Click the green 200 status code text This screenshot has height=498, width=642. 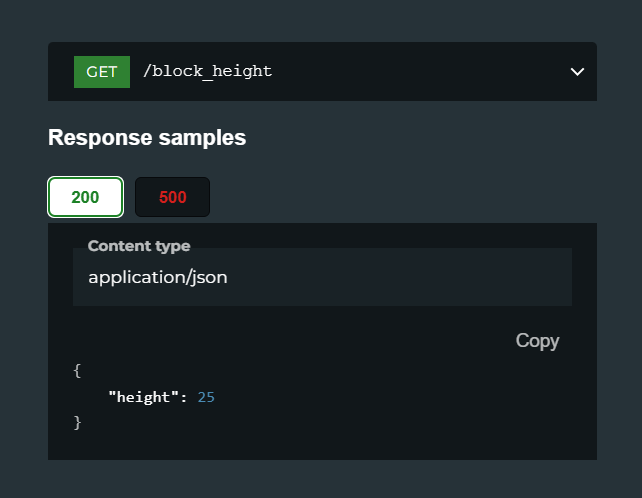[x=85, y=197]
